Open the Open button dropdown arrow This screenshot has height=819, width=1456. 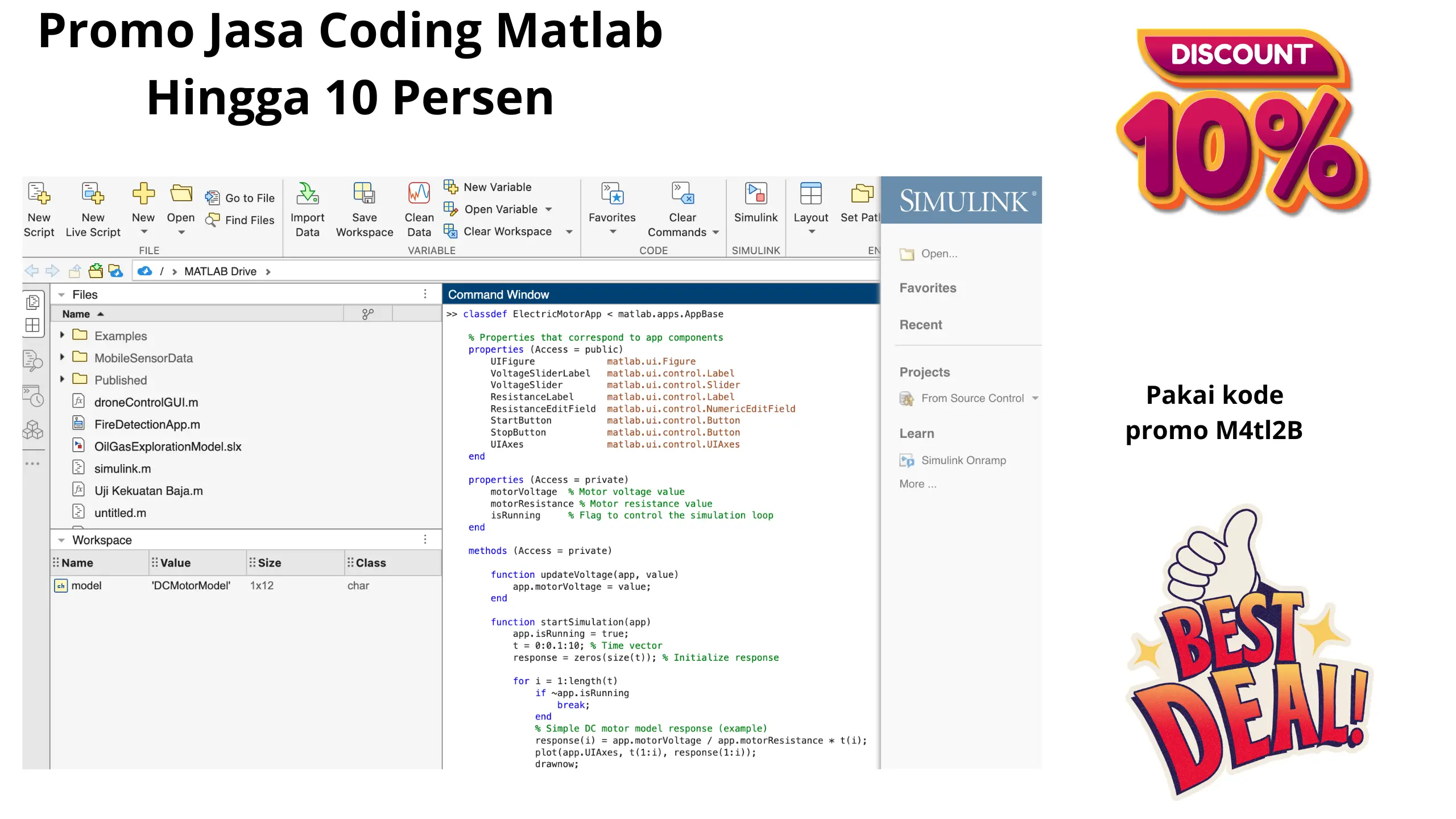[x=181, y=232]
